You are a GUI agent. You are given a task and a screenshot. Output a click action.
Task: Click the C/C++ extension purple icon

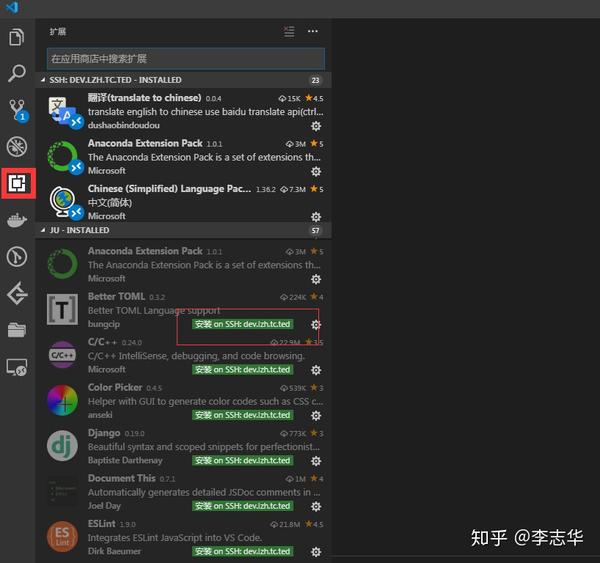click(x=62, y=355)
